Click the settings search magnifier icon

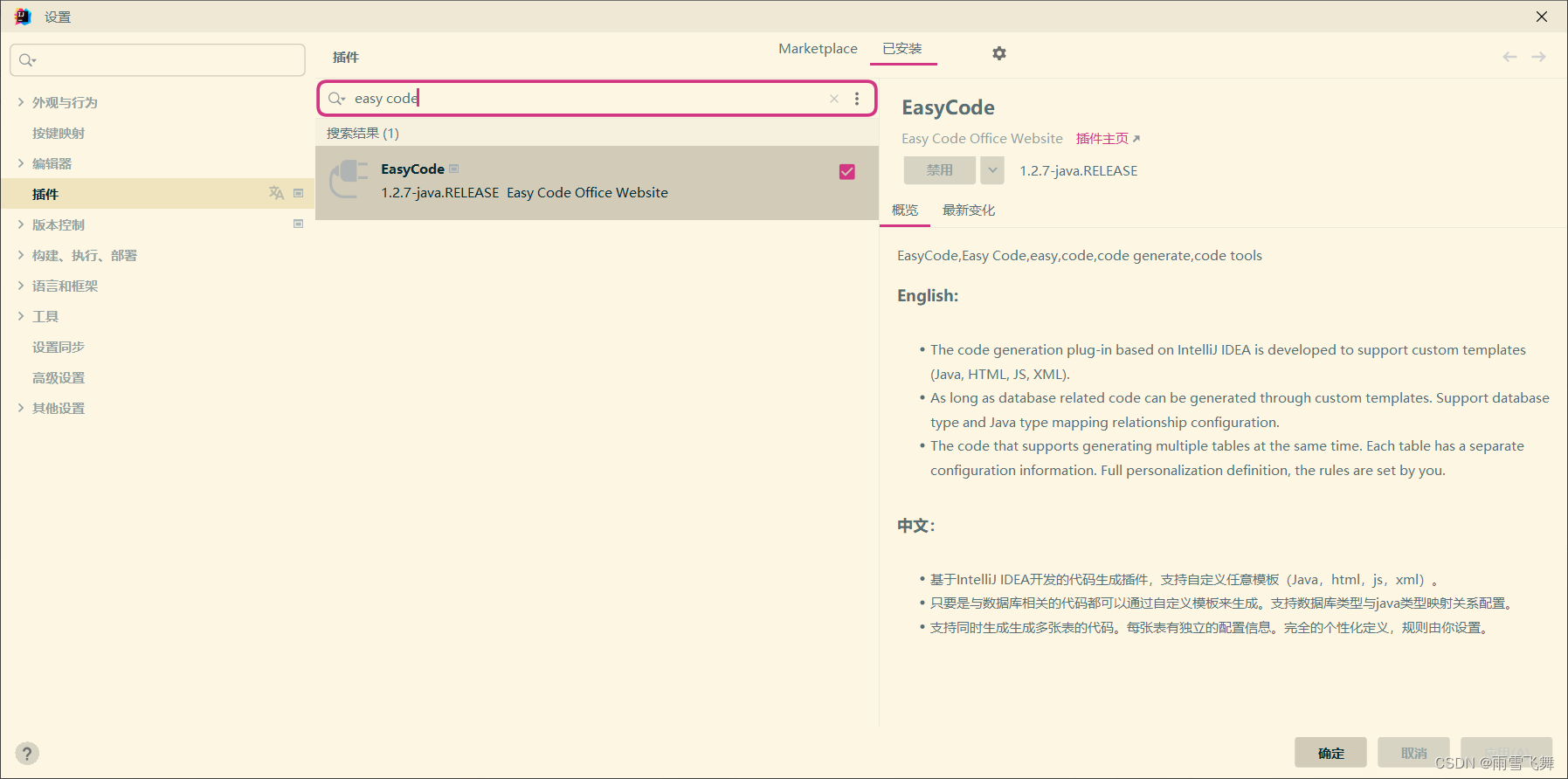click(x=27, y=60)
